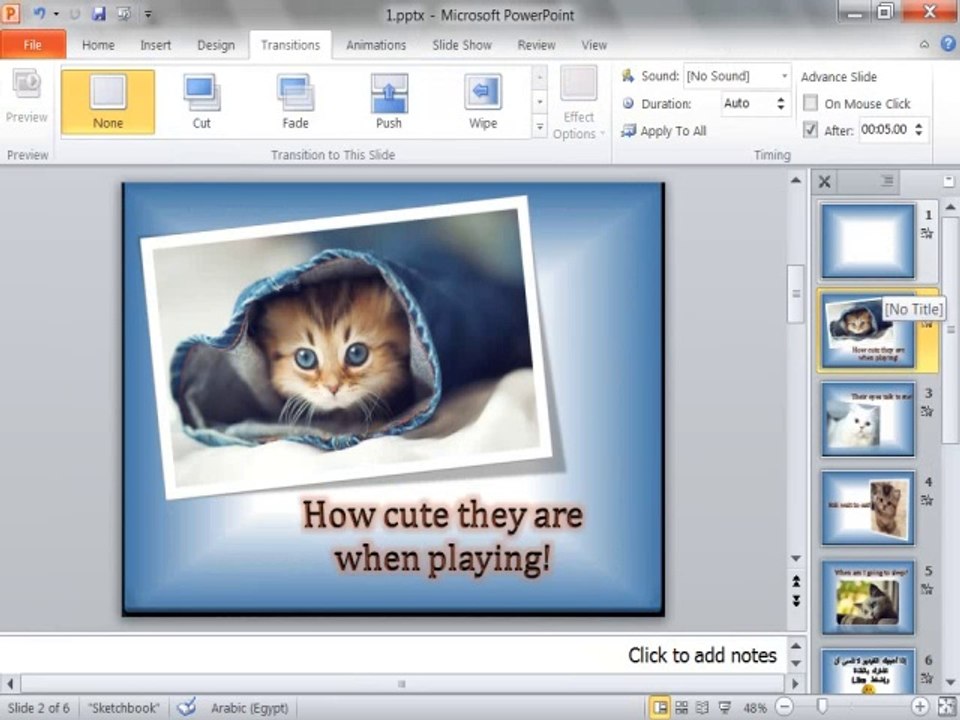The width and height of the screenshot is (960, 720).
Task: Click the Undo arrow icon
Action: (39, 13)
